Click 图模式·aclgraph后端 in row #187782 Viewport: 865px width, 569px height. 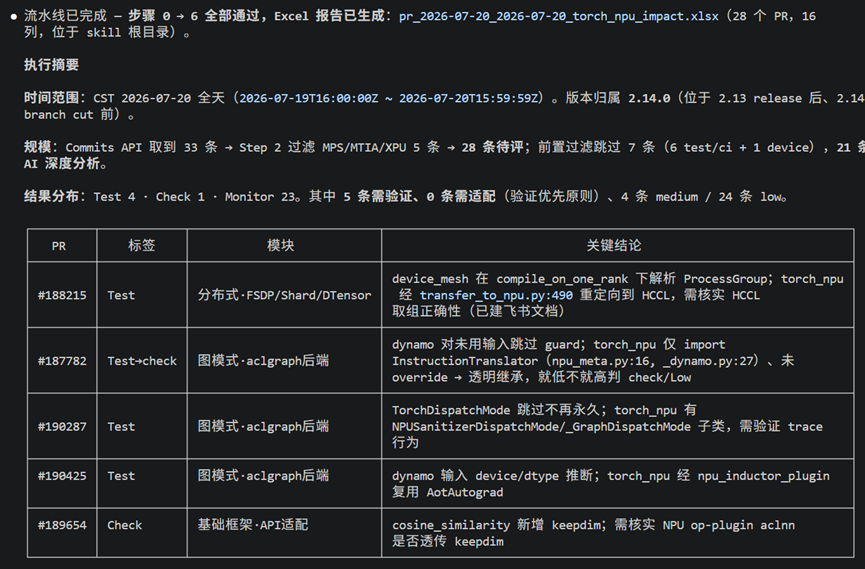tap(263, 360)
